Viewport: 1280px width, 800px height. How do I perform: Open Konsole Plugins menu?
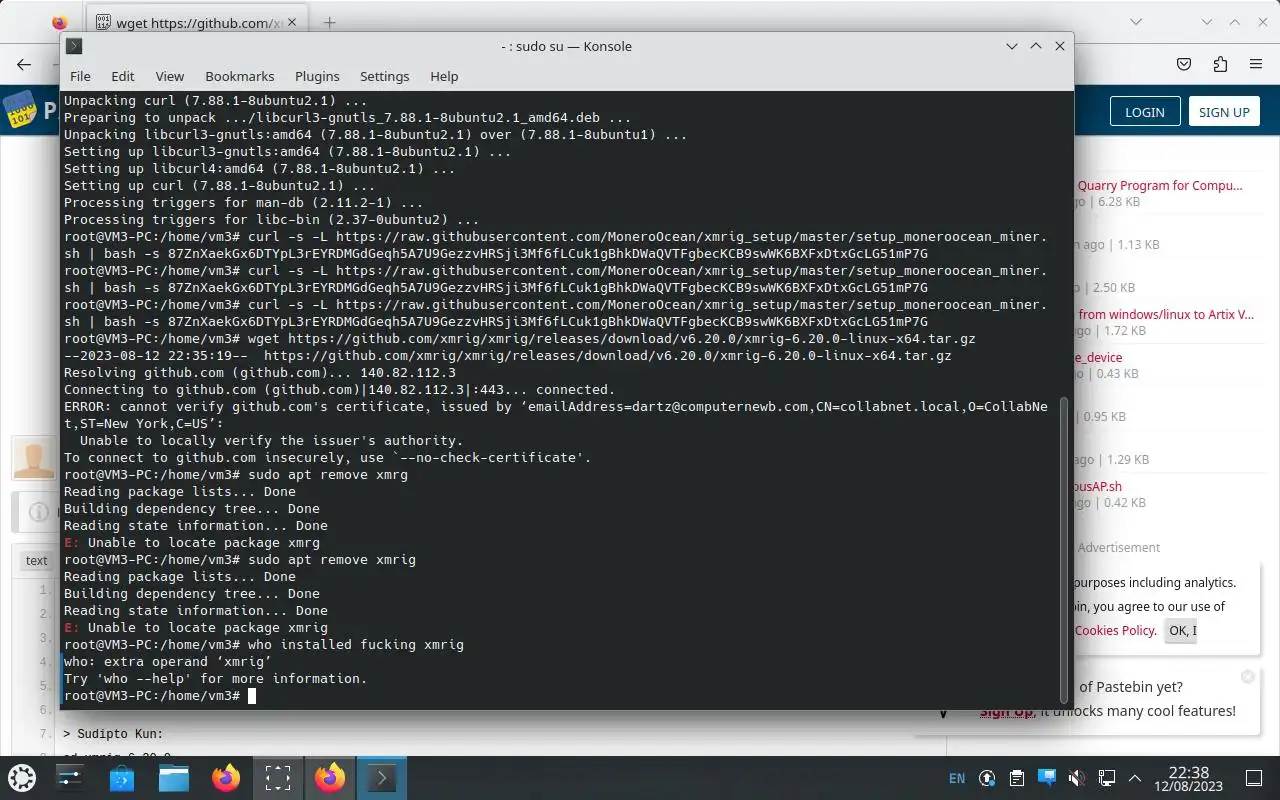click(317, 76)
